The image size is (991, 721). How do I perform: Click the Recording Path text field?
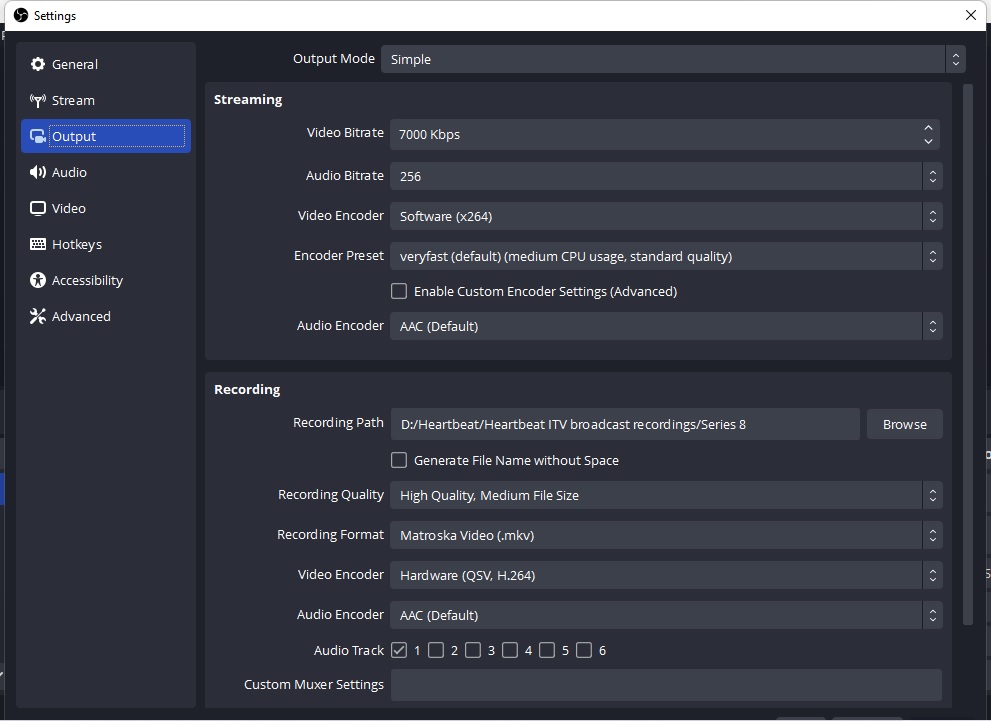(625, 425)
